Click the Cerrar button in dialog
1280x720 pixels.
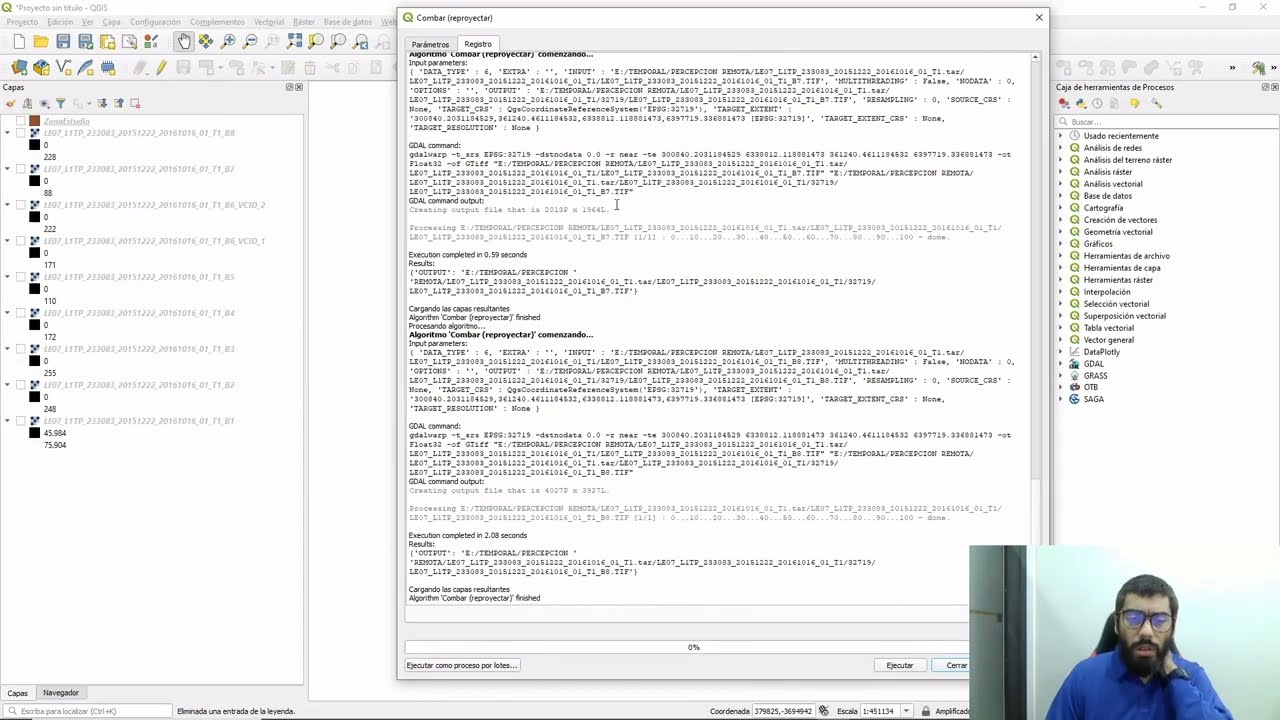[x=956, y=665]
